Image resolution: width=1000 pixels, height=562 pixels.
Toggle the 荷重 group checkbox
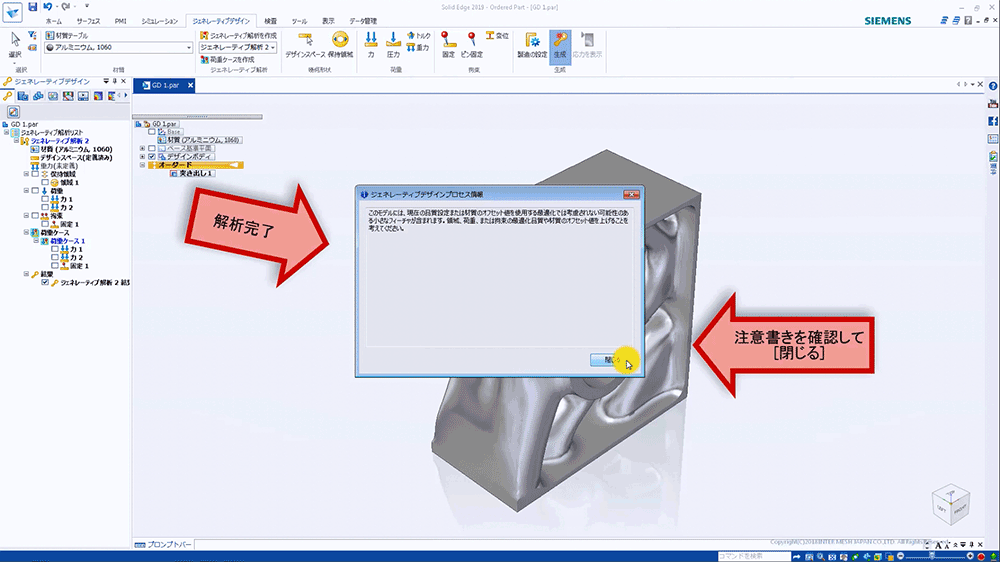coord(35,191)
